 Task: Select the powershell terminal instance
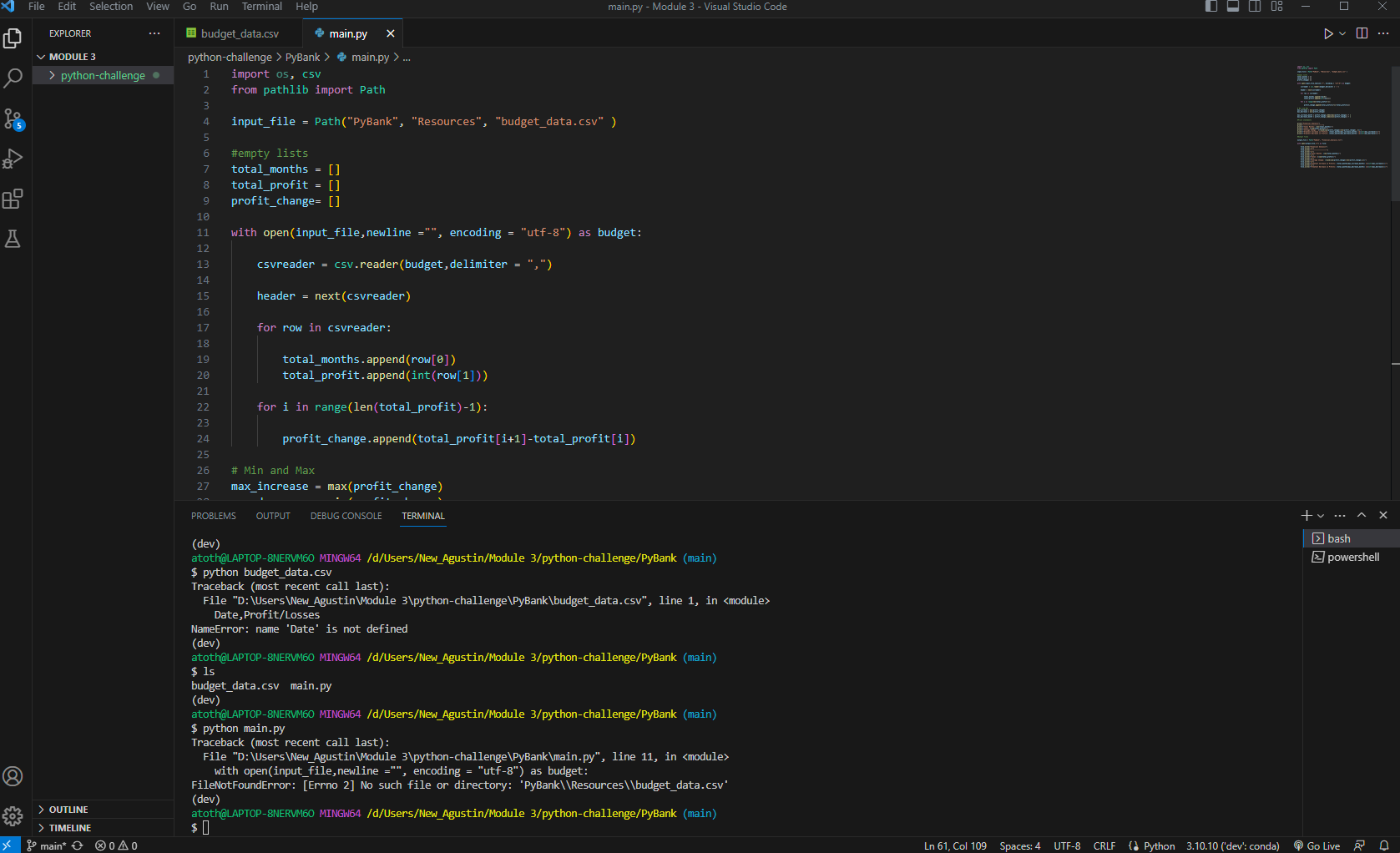point(1352,558)
